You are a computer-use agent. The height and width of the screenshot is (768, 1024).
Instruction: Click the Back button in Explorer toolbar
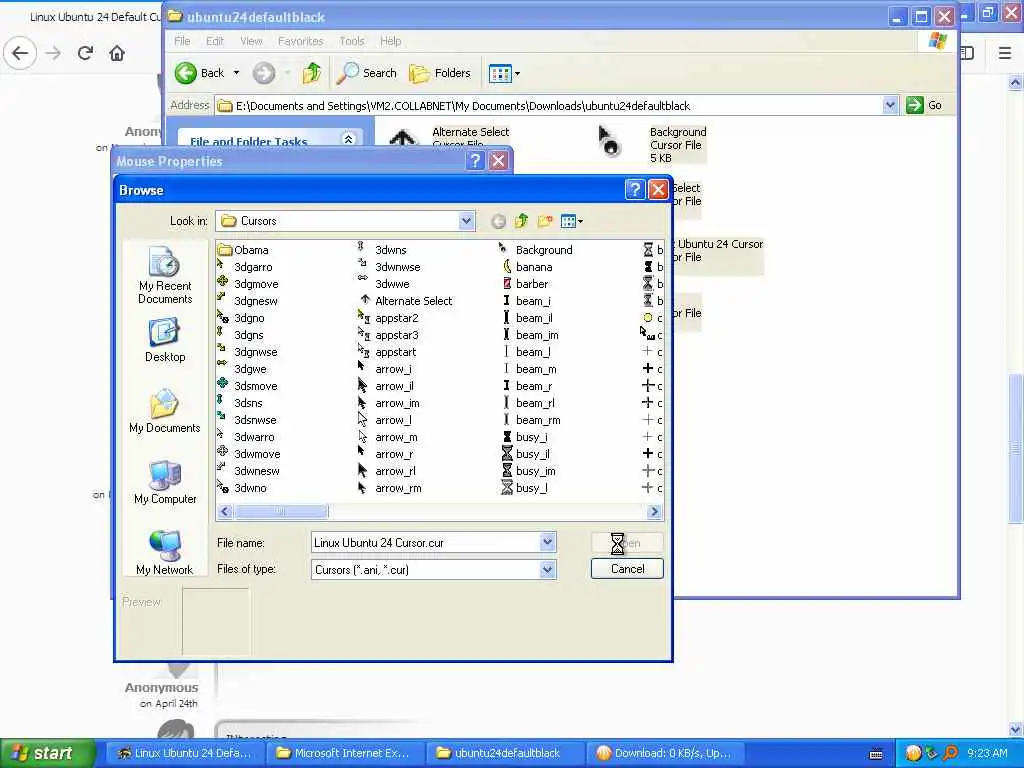[x=200, y=72]
